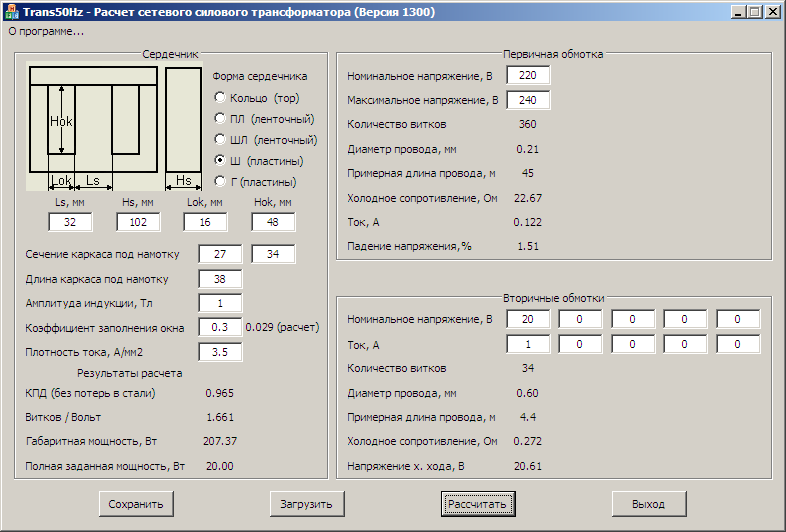The width and height of the screenshot is (786, 532).
Task: Click the Напряжение х. хода value 20.61
Action: coord(528,466)
